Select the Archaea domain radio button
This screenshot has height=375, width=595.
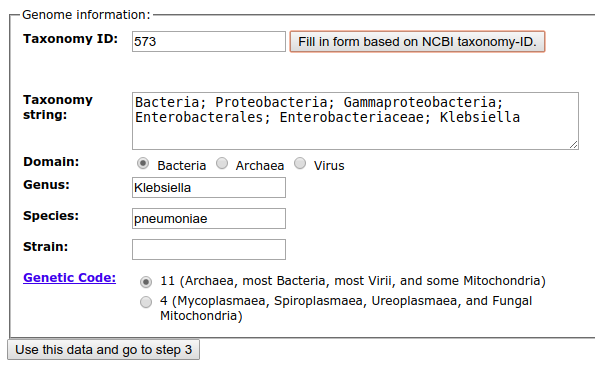pos(222,164)
